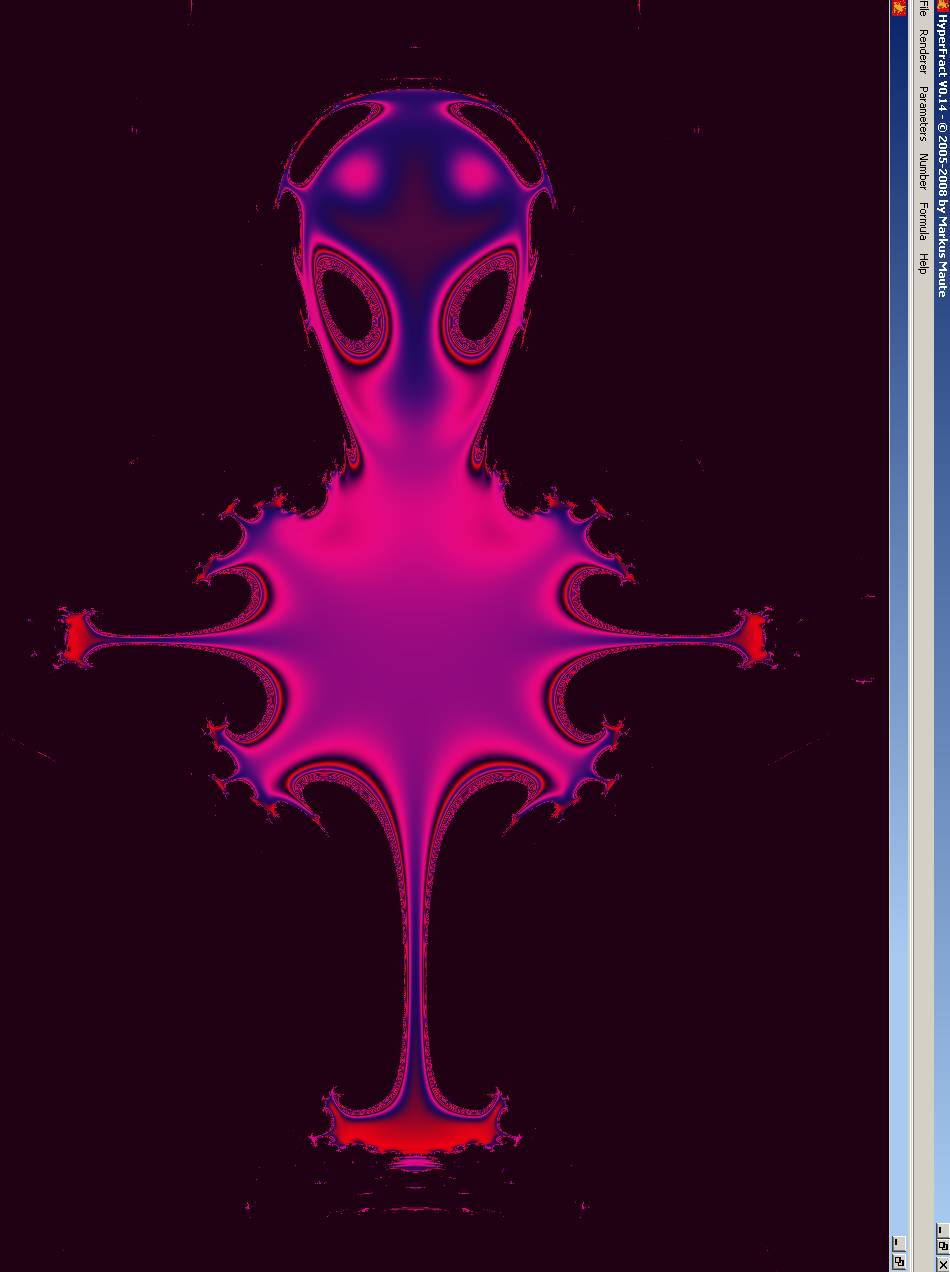Open the Parameters menu
950x1272 pixels.
[x=922, y=113]
